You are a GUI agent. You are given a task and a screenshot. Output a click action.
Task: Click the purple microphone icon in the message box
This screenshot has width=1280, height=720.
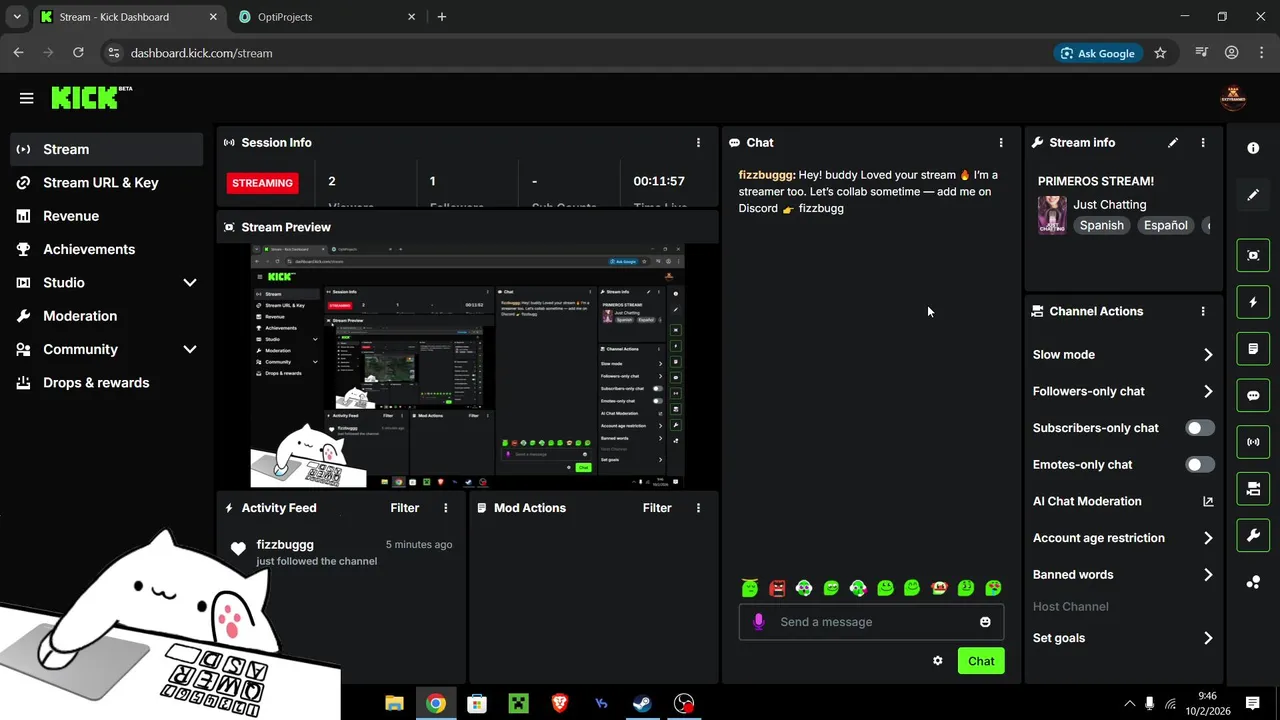(758, 622)
